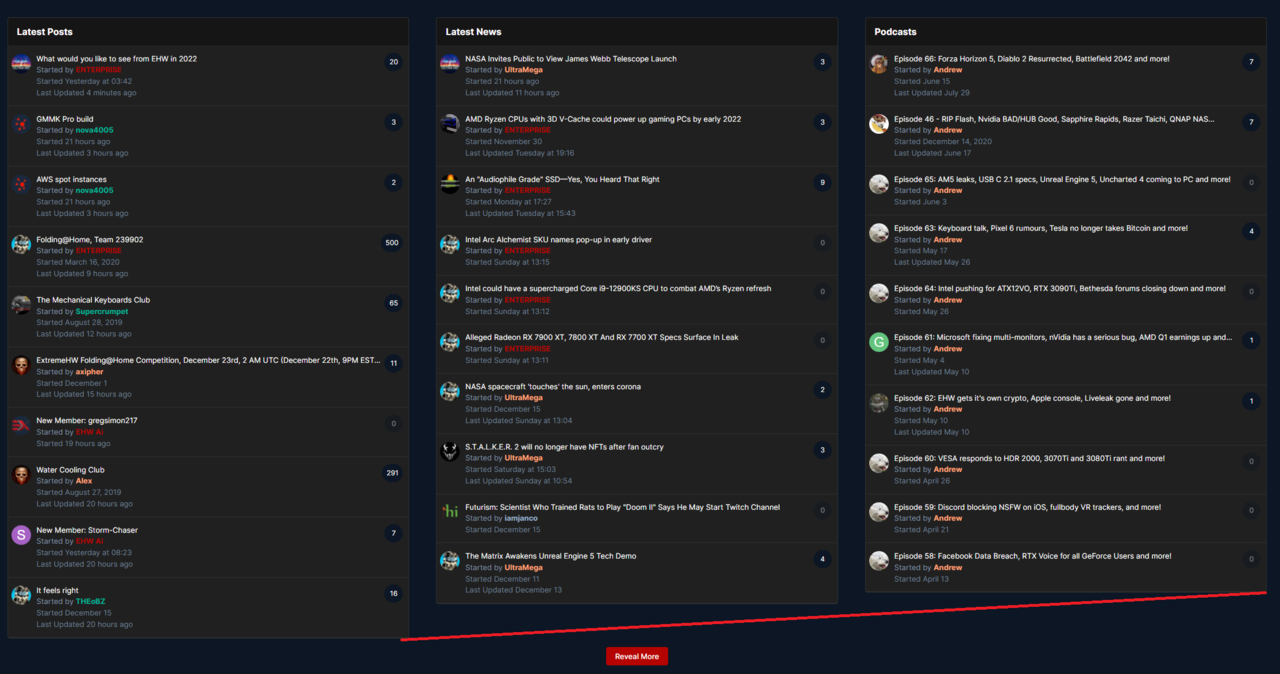Open NASA James Webb Telescope Launch article
The height and width of the screenshot is (674, 1280).
click(570, 59)
